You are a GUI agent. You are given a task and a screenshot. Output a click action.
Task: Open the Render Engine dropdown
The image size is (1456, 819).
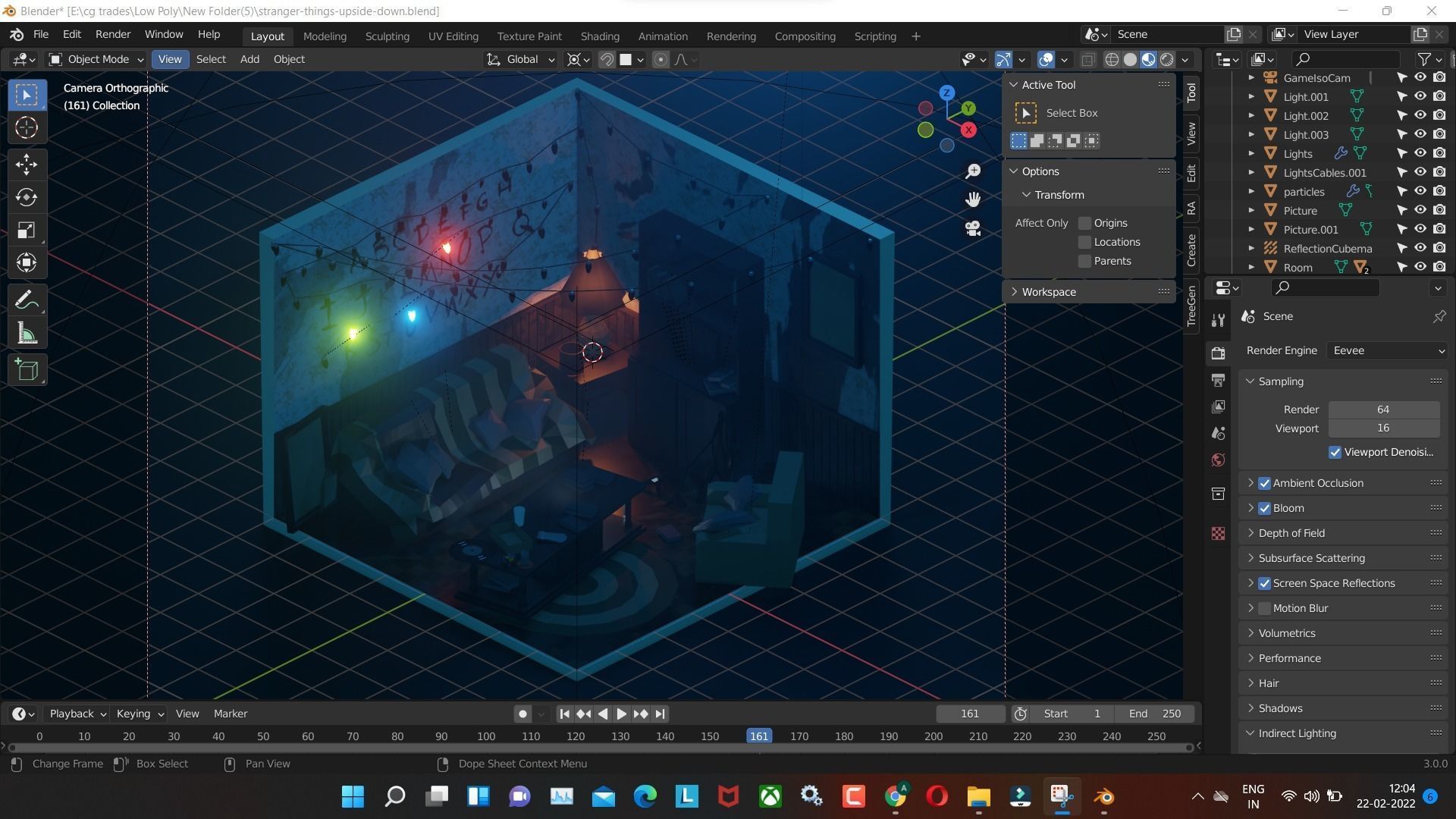pyautogui.click(x=1387, y=350)
